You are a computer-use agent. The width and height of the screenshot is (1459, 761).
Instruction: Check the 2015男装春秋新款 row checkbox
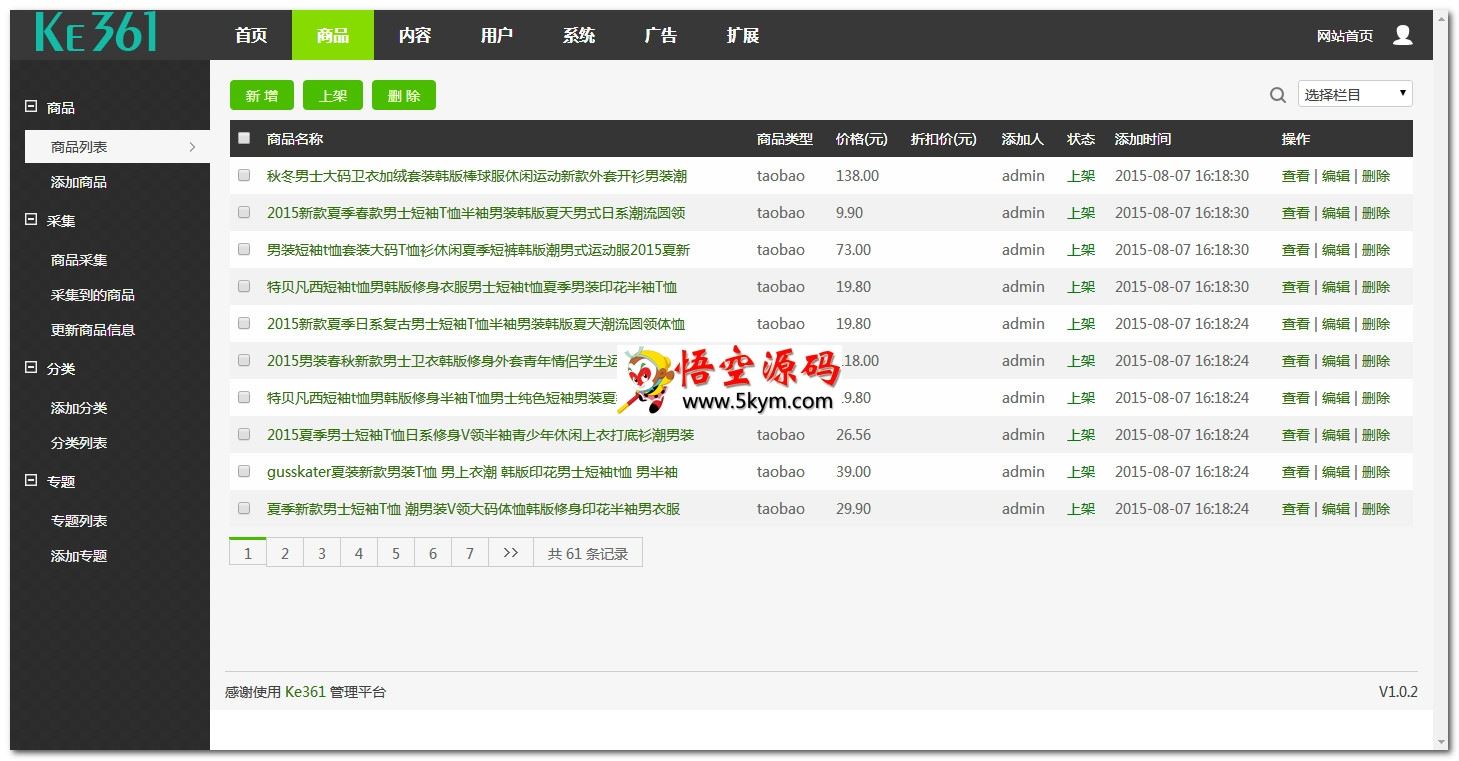click(x=244, y=360)
